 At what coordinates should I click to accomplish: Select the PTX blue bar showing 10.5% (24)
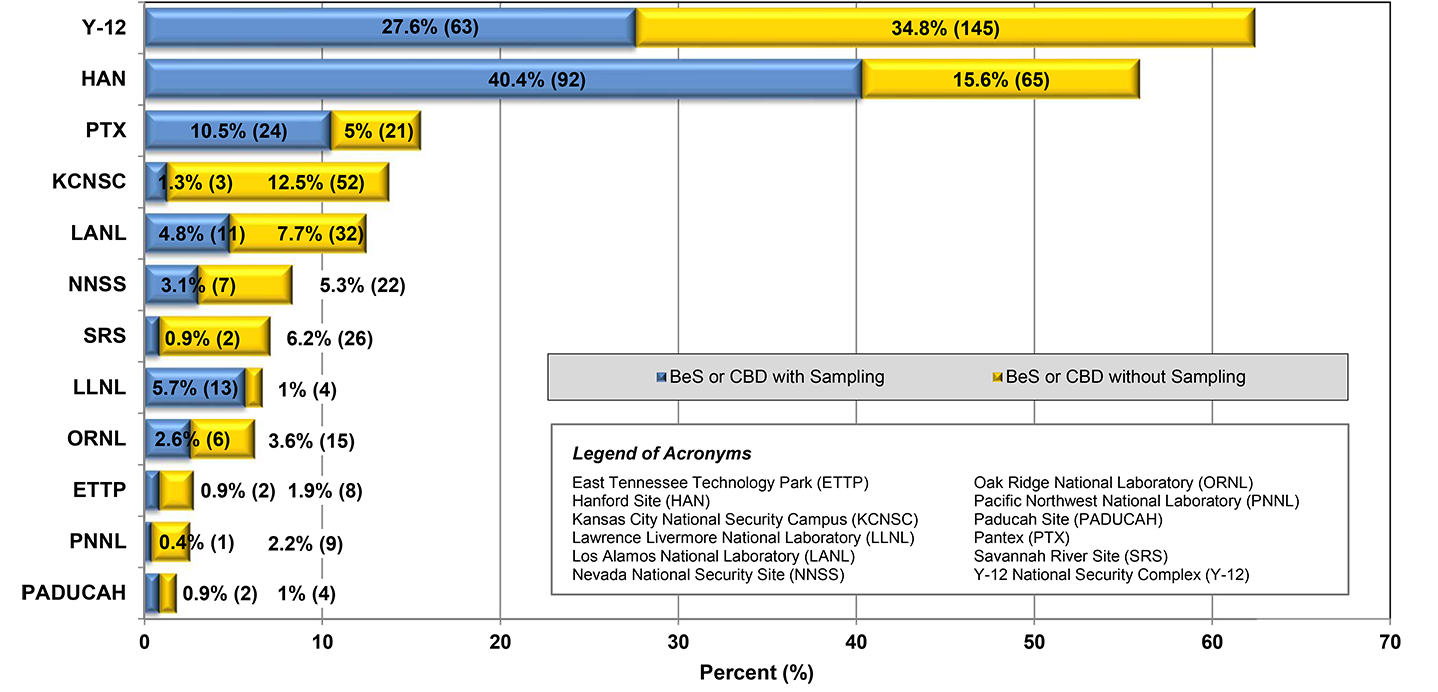click(x=238, y=130)
